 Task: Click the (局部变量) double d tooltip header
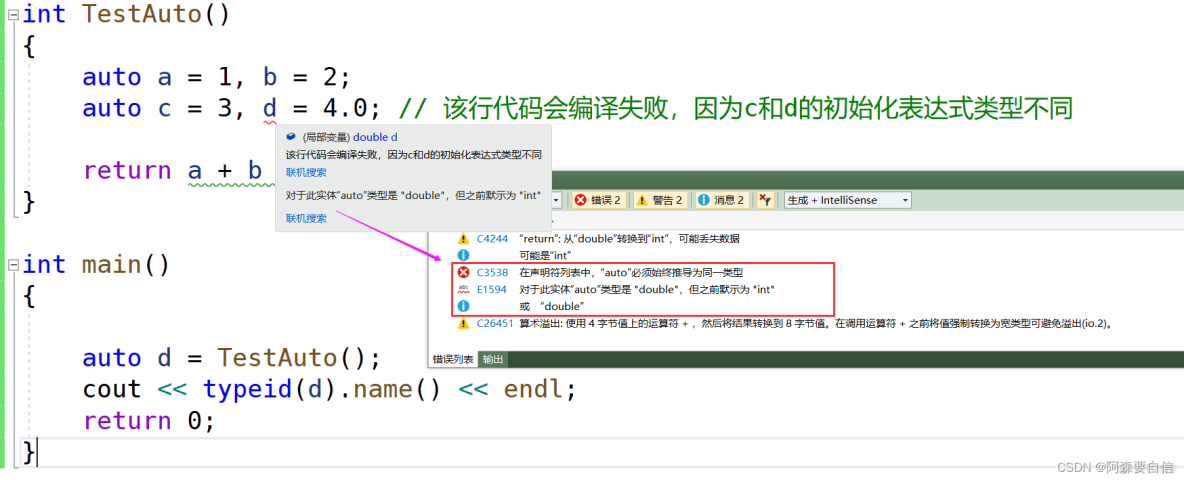350,137
